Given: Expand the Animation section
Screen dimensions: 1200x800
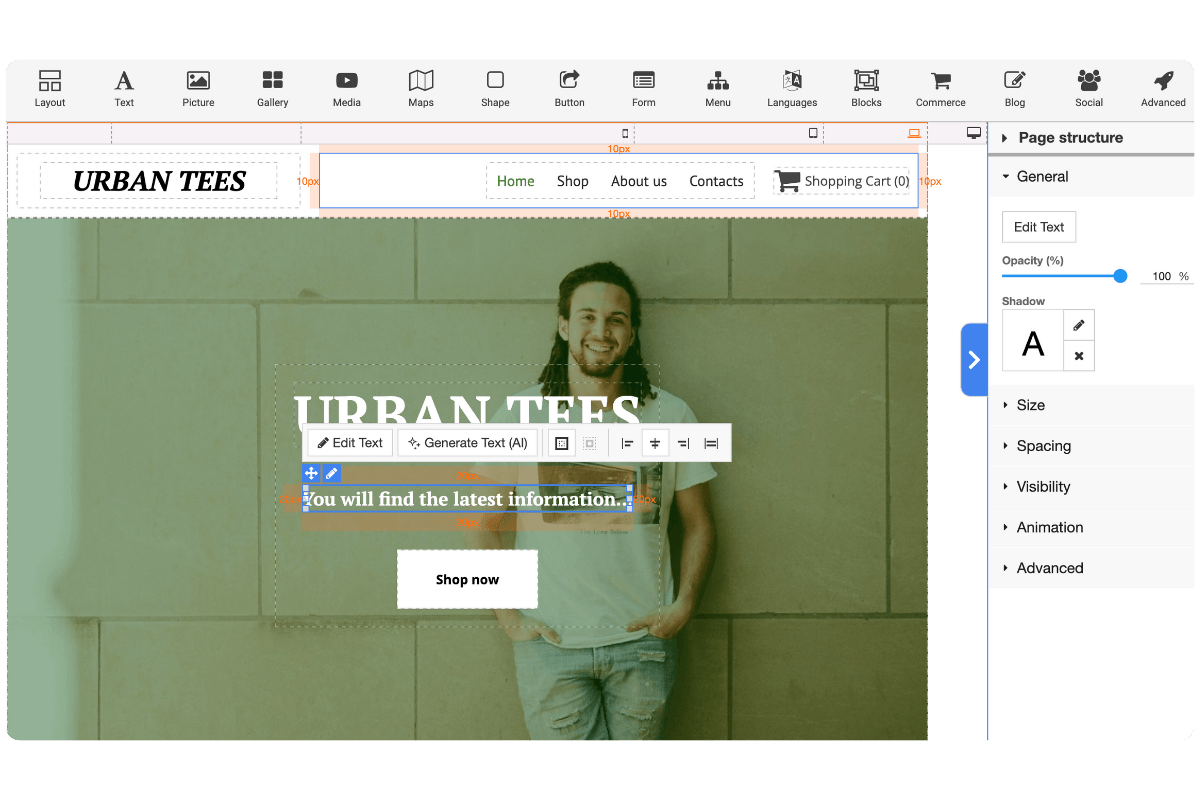Looking at the screenshot, I should [1048, 527].
